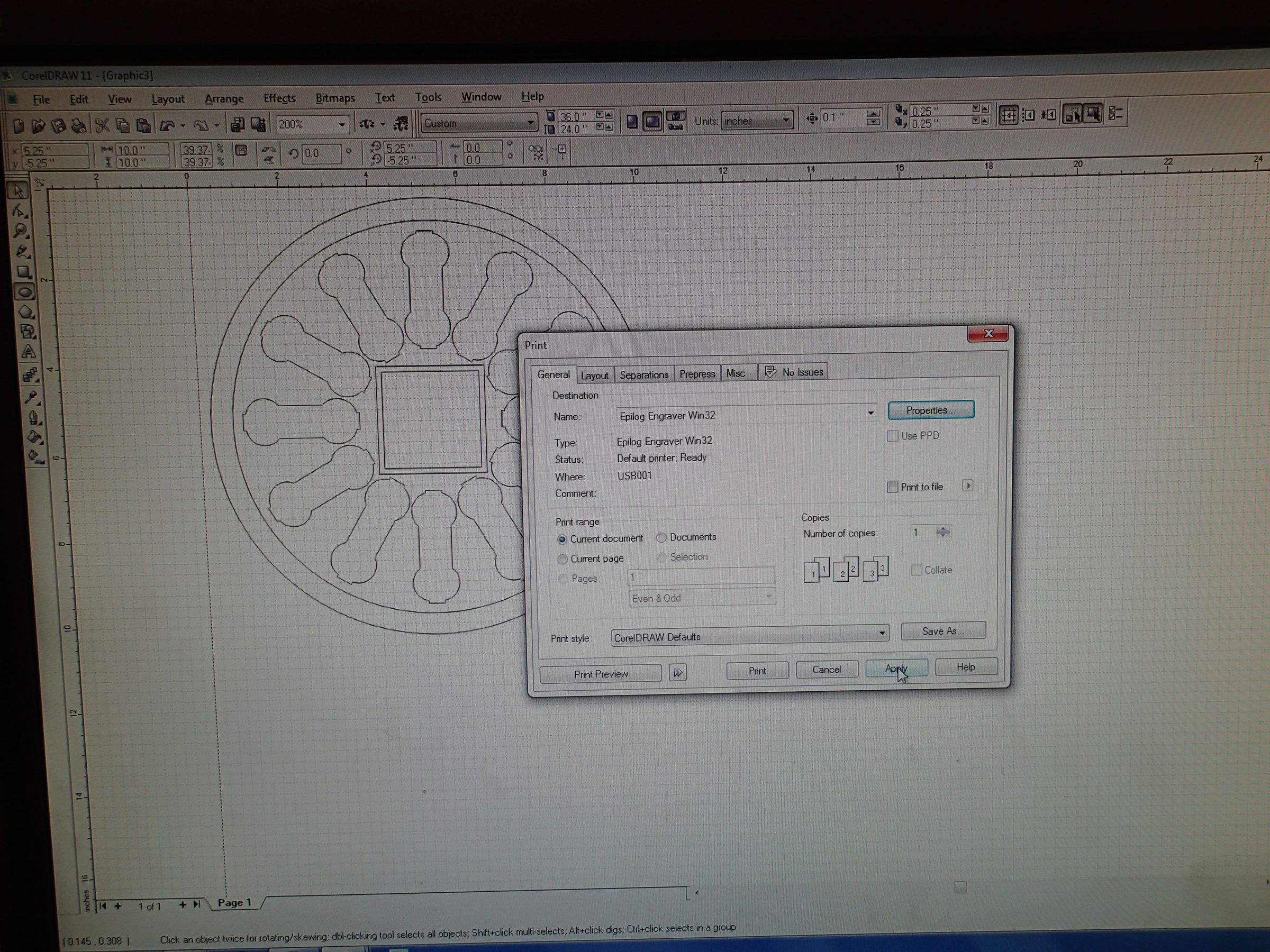The image size is (1270, 952).
Task: Open the printer Name dropdown
Action: pos(870,413)
